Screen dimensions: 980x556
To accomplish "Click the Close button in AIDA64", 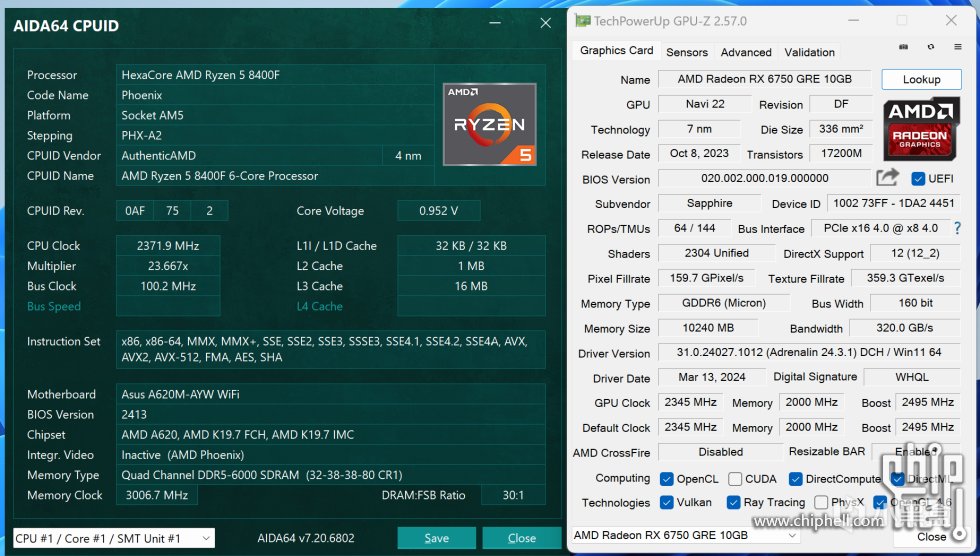I will pyautogui.click(x=521, y=538).
